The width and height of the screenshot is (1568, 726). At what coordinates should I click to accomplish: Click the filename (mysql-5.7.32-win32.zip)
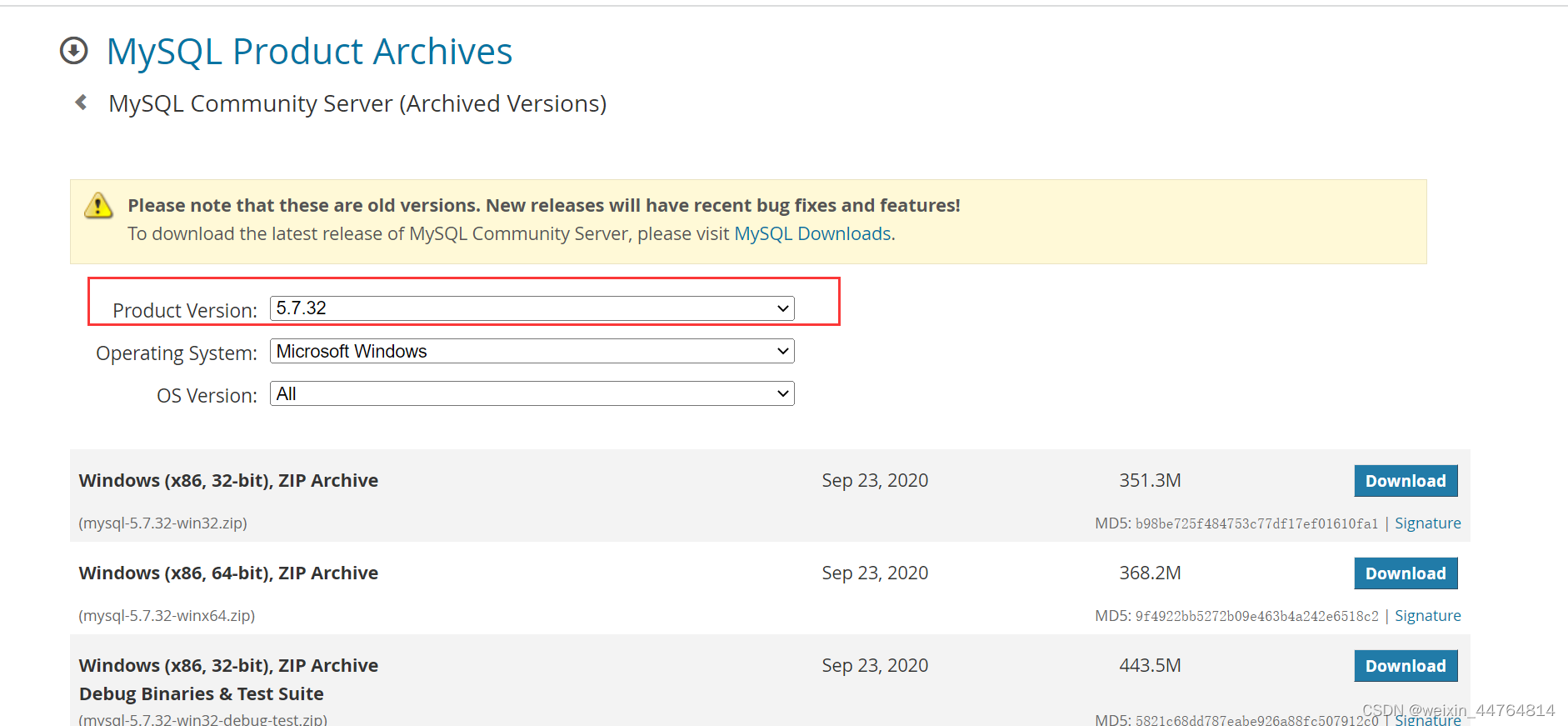[162, 523]
